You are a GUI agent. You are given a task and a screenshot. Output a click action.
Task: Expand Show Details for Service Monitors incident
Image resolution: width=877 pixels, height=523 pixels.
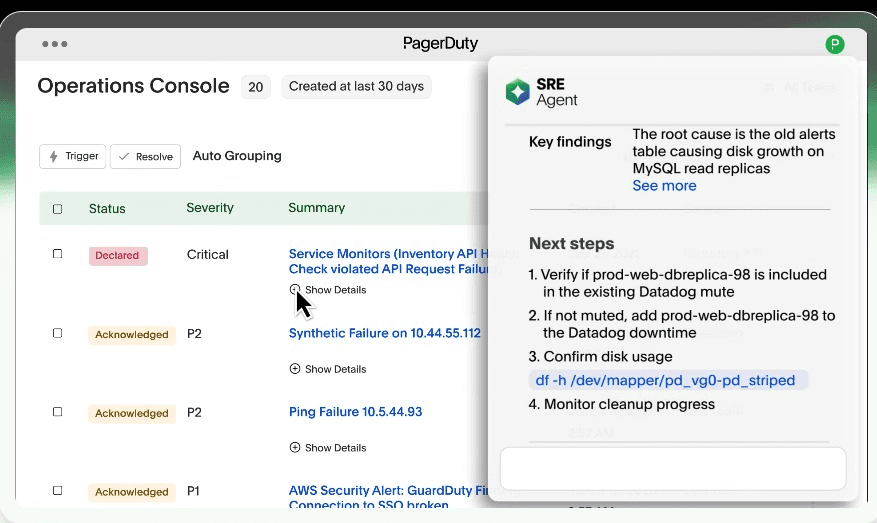point(328,290)
